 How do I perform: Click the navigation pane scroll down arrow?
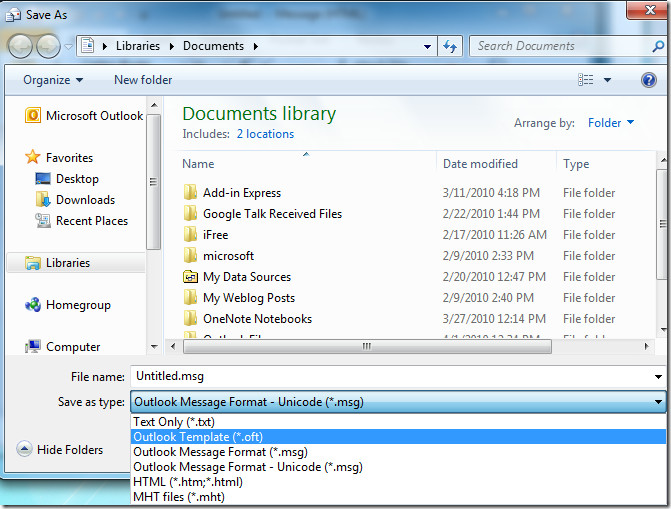pyautogui.click(x=154, y=346)
